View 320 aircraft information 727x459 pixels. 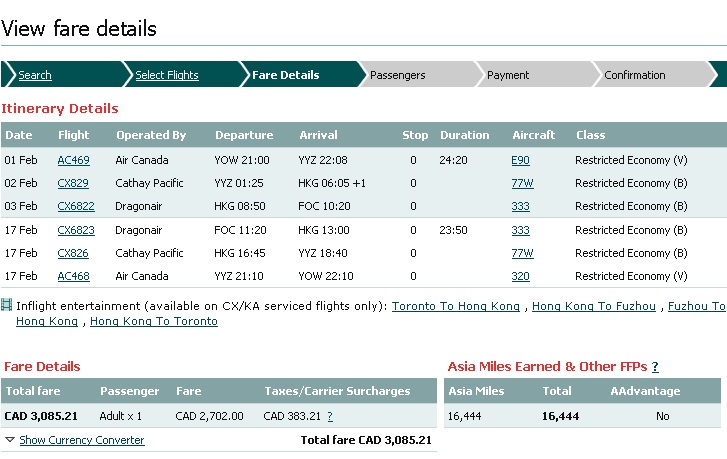(x=520, y=276)
